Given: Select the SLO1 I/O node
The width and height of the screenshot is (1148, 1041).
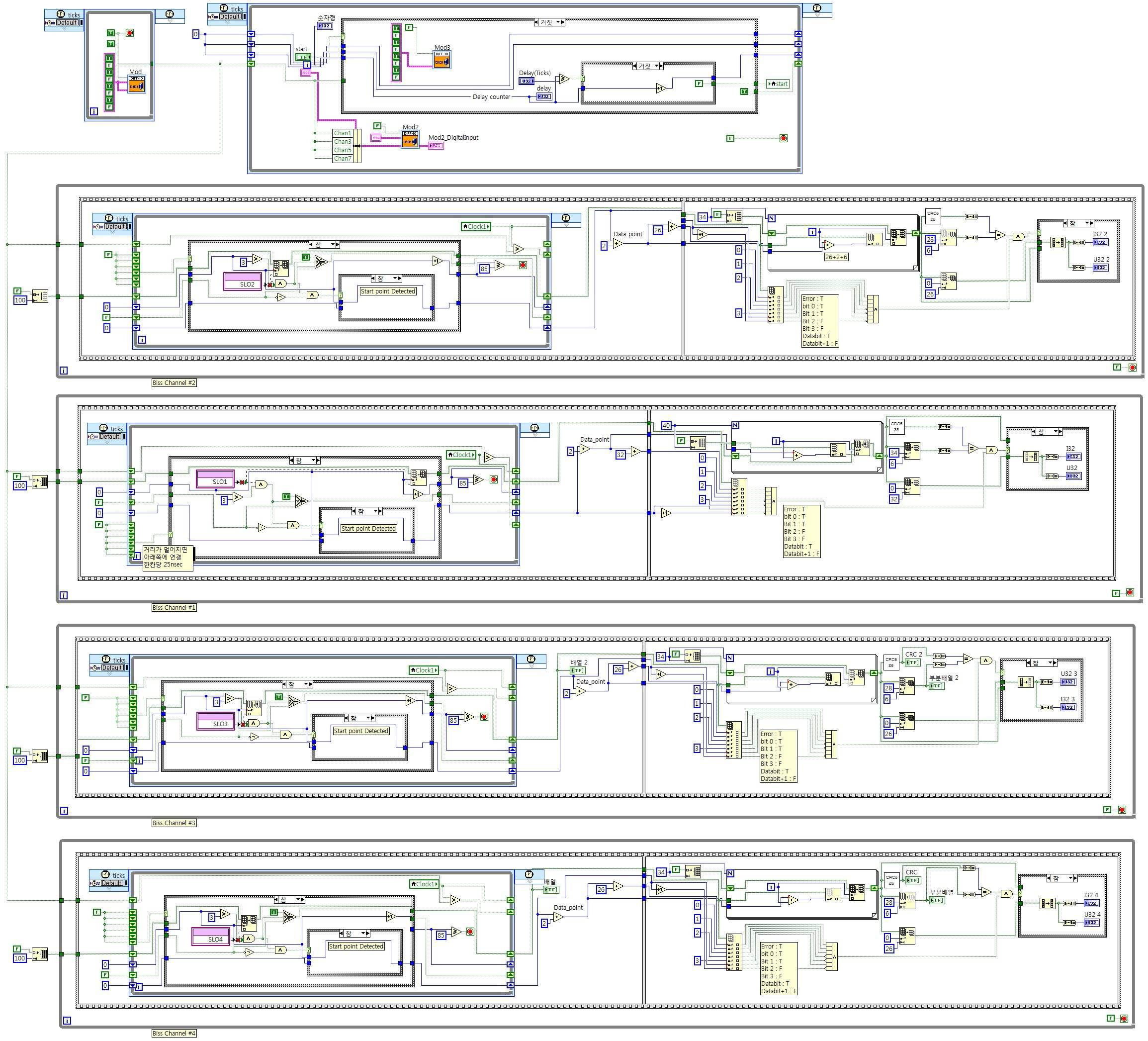Looking at the screenshot, I should pos(215,478).
